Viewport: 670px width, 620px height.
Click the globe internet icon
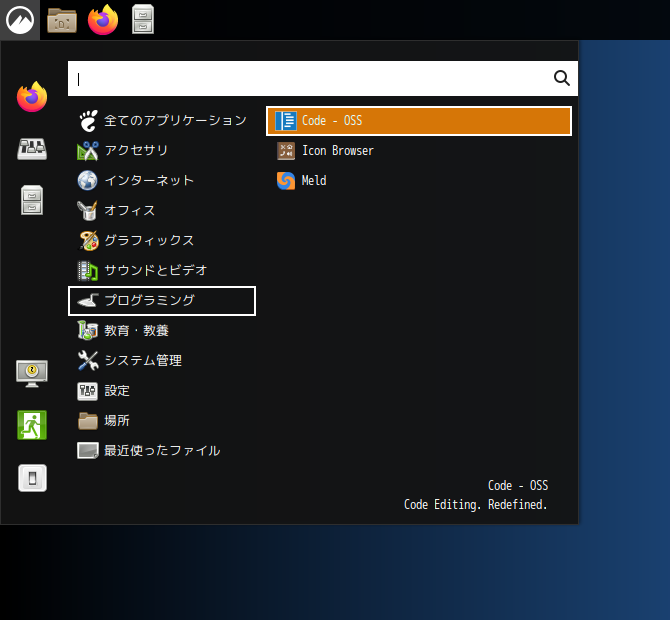(88, 180)
